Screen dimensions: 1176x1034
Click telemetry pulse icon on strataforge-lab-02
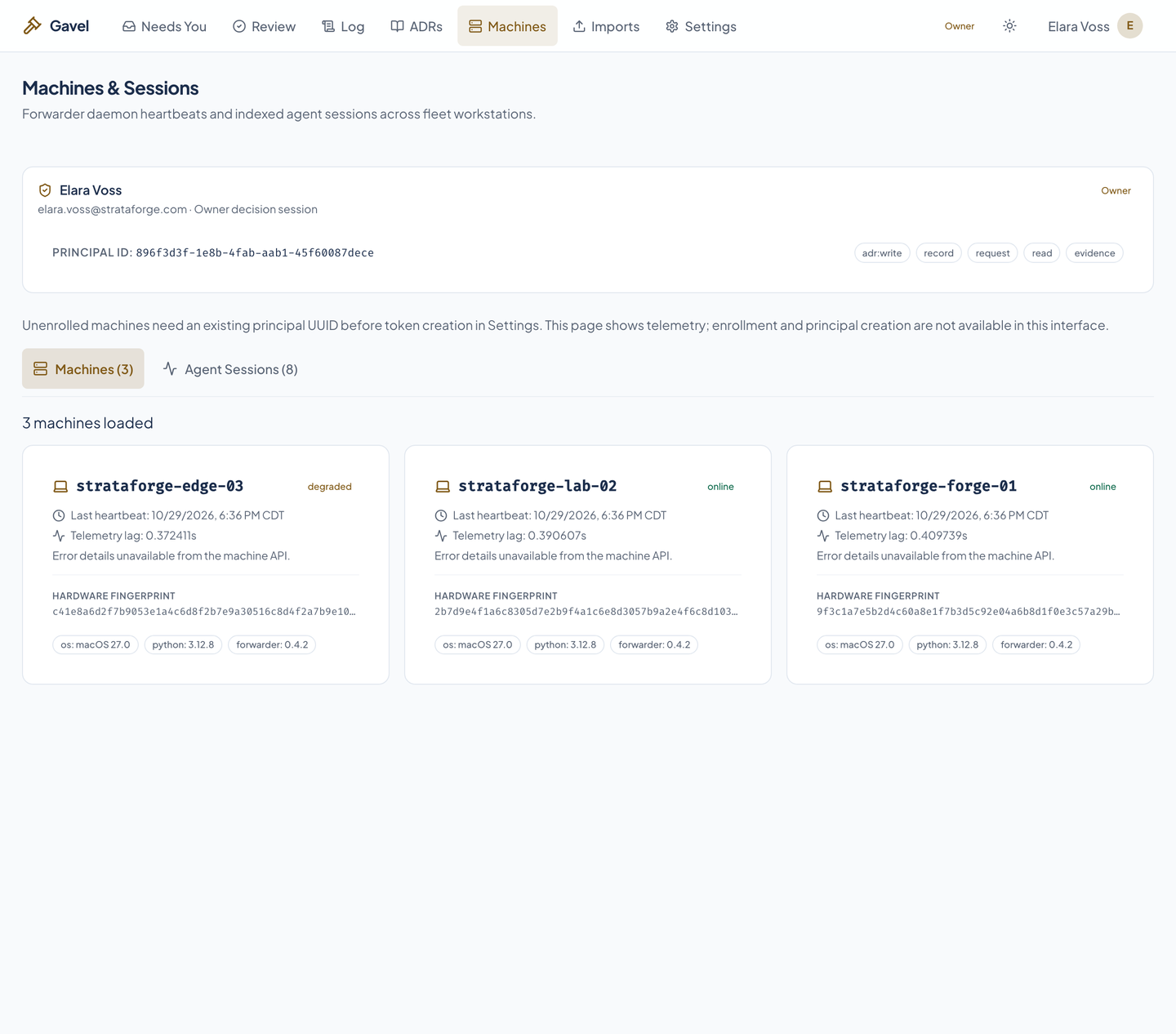click(x=441, y=536)
